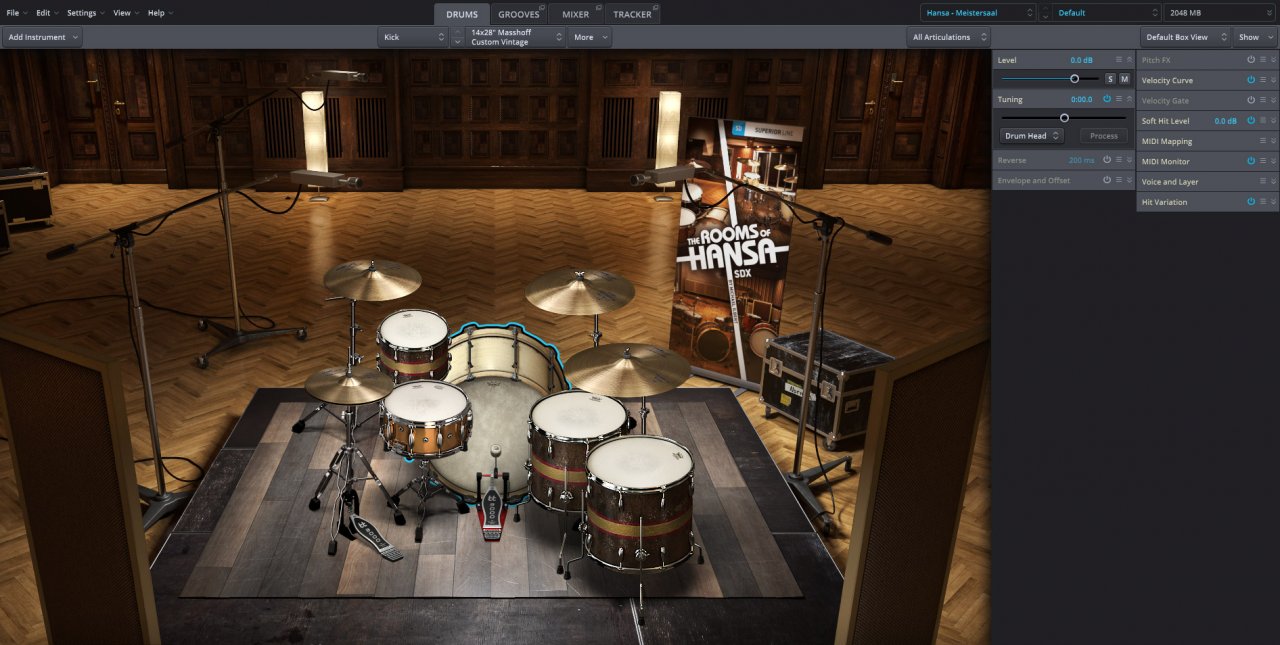The height and width of the screenshot is (645, 1280).
Task: Open the File menu
Action: tap(16, 13)
